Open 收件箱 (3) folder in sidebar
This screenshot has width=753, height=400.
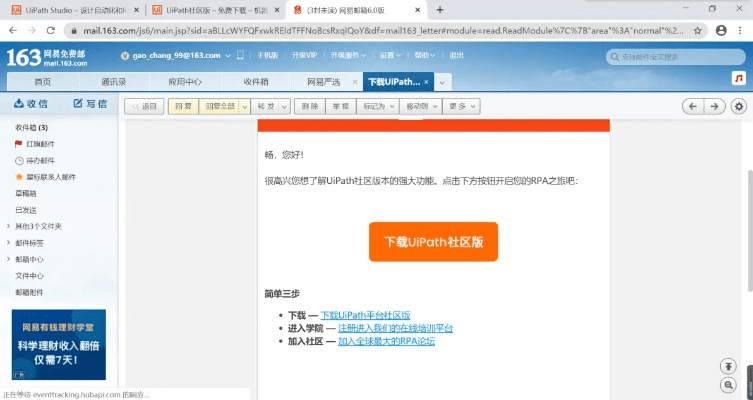point(32,128)
